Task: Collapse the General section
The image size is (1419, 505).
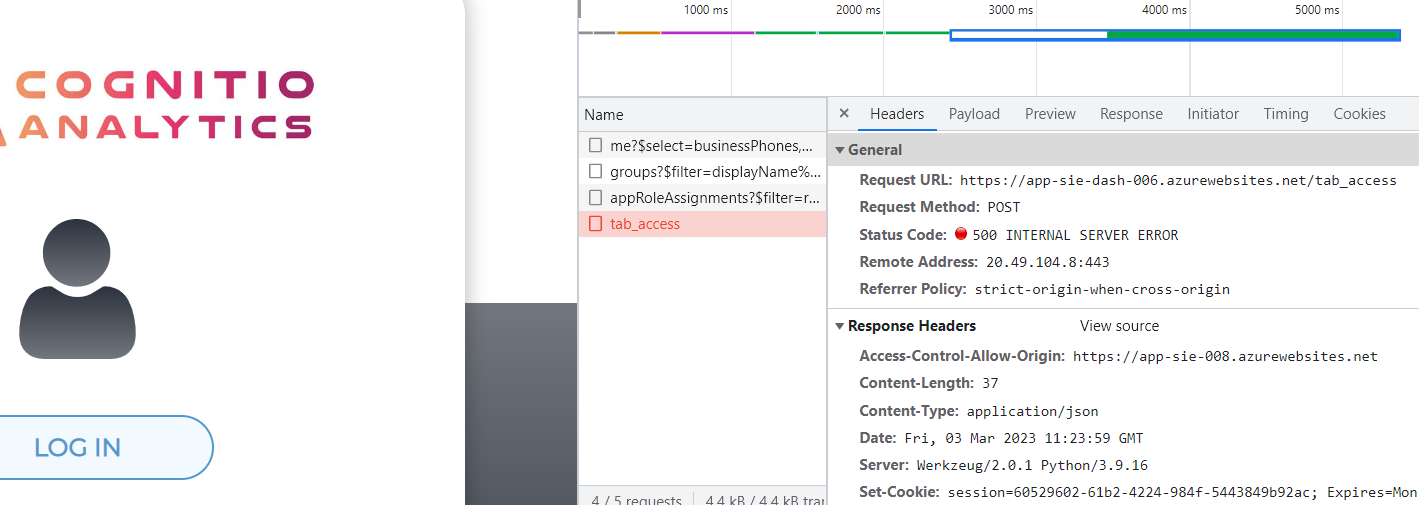Action: click(x=840, y=150)
